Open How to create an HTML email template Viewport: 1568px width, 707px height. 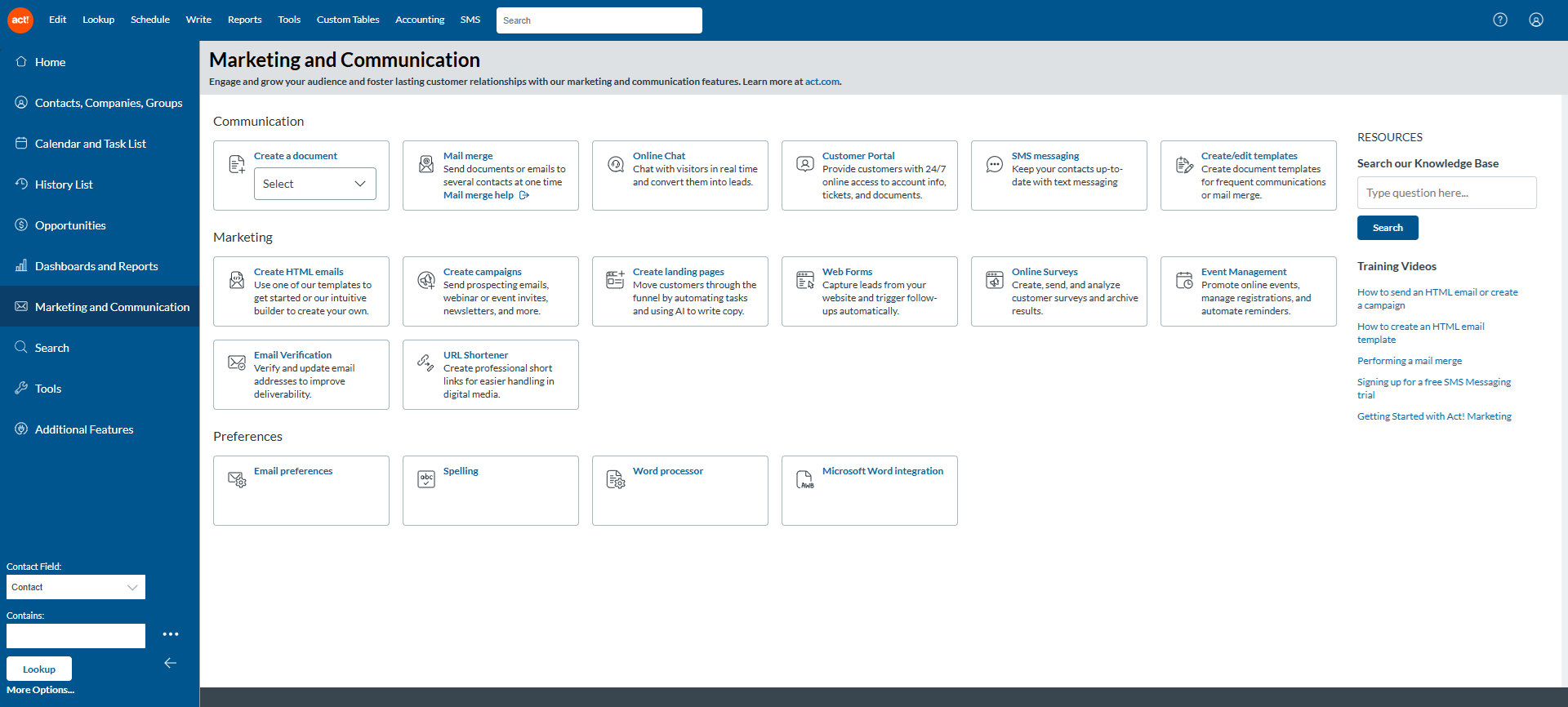pyautogui.click(x=1421, y=333)
